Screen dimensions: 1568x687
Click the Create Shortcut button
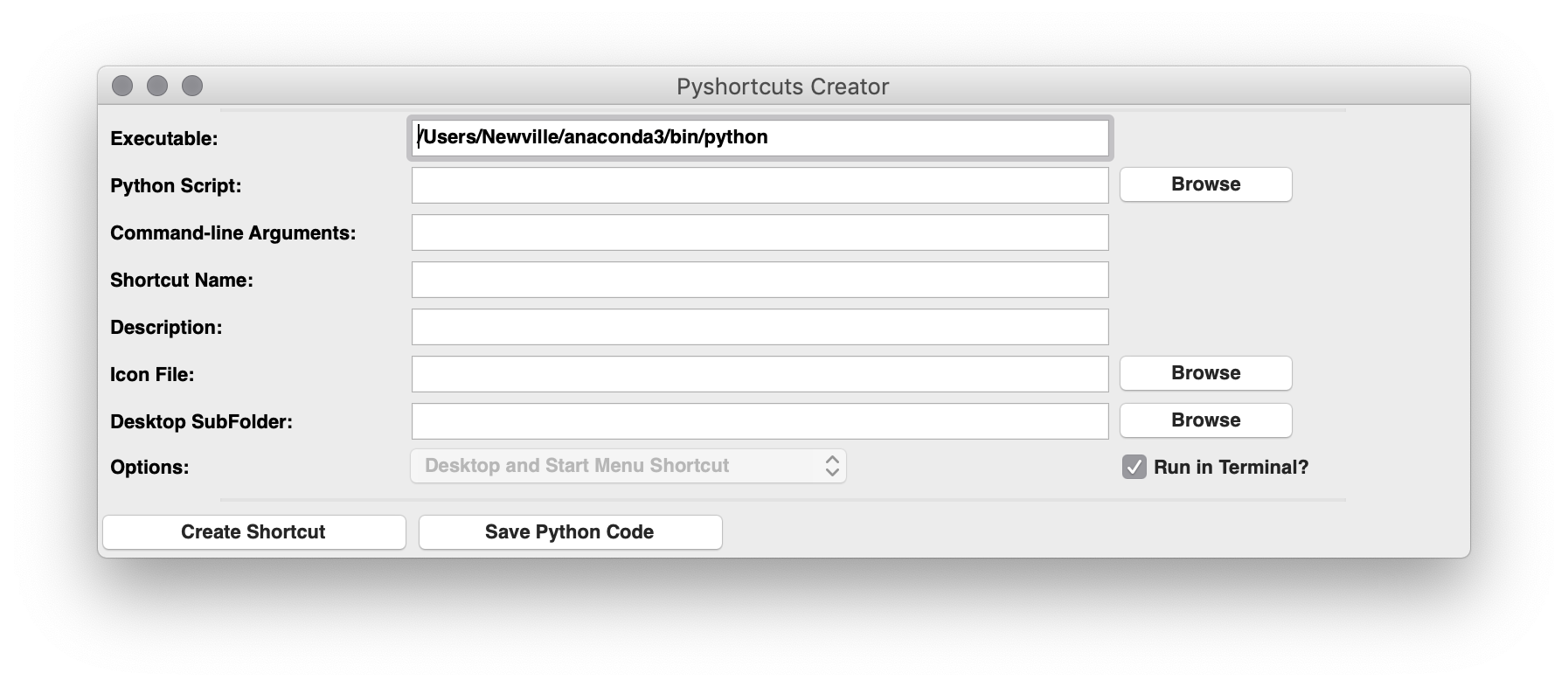[254, 532]
